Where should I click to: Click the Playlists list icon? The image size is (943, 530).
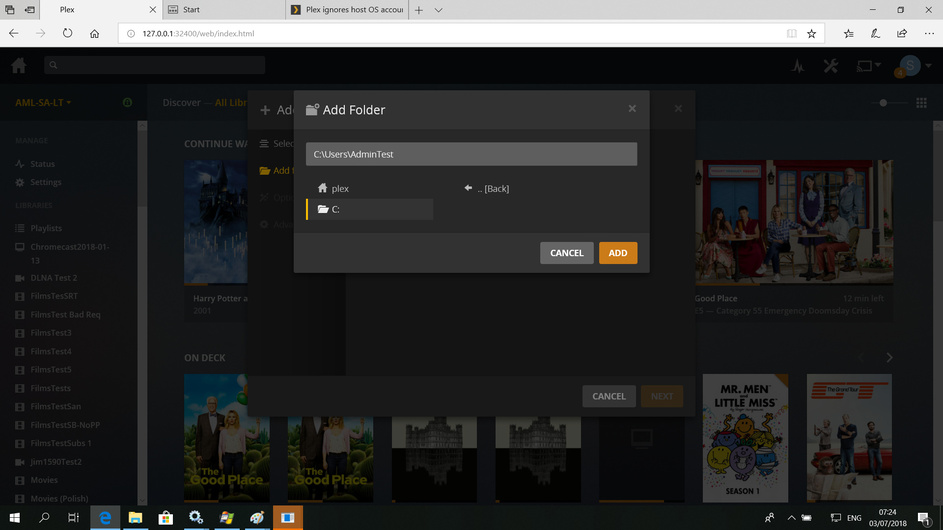(20, 228)
